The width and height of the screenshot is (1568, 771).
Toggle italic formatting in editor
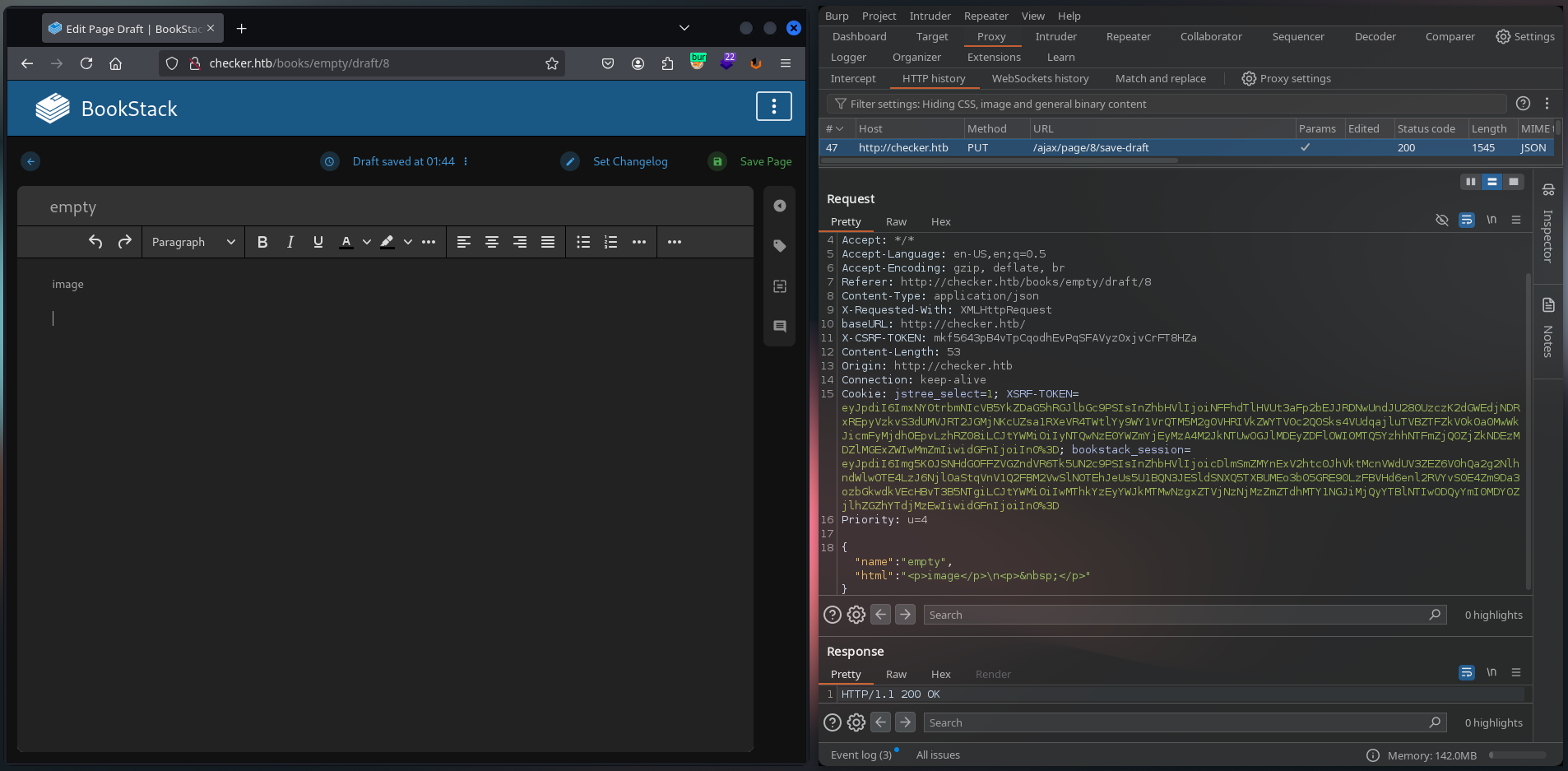[x=290, y=242]
